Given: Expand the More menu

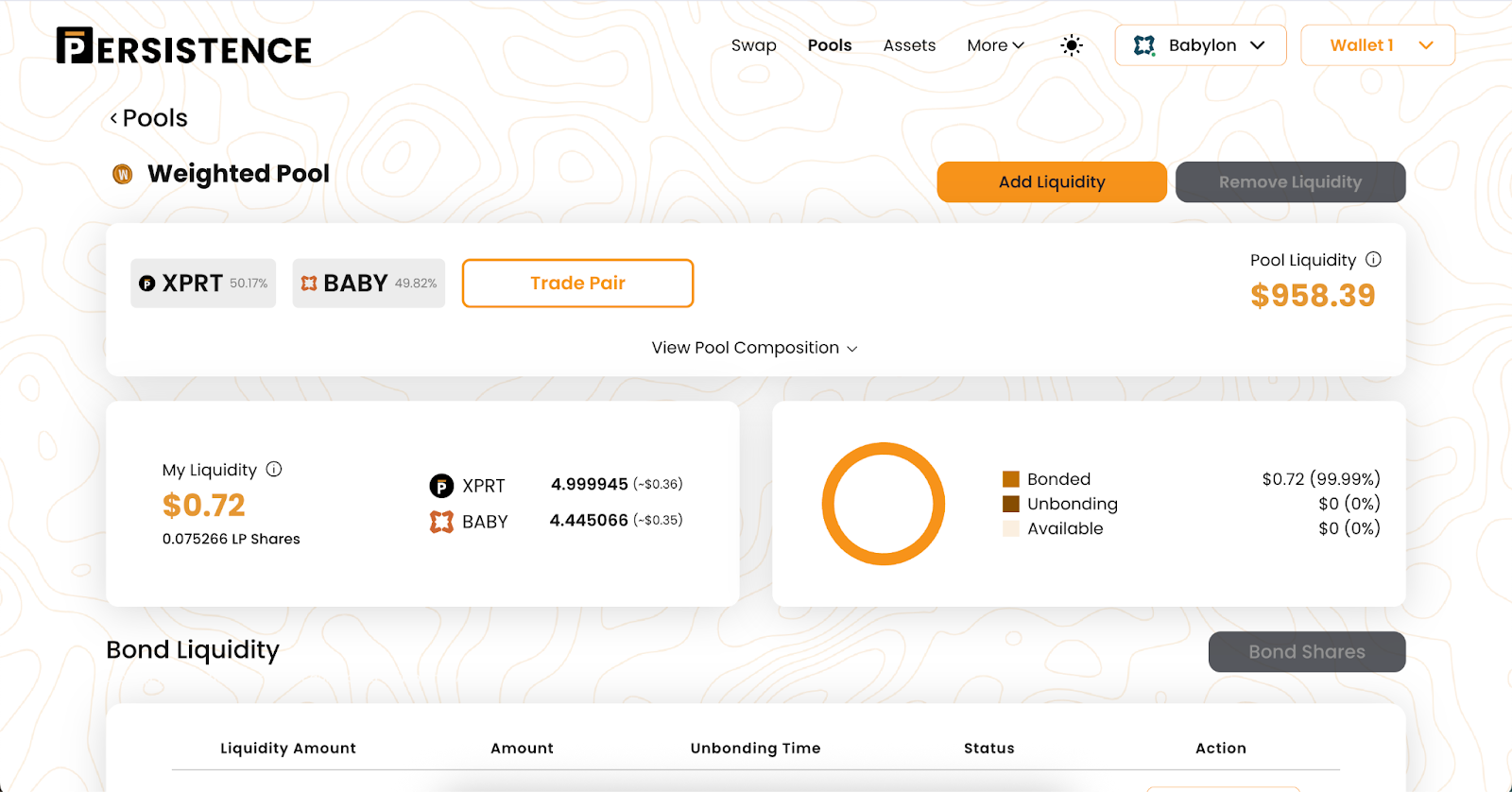Looking at the screenshot, I should pos(995,45).
